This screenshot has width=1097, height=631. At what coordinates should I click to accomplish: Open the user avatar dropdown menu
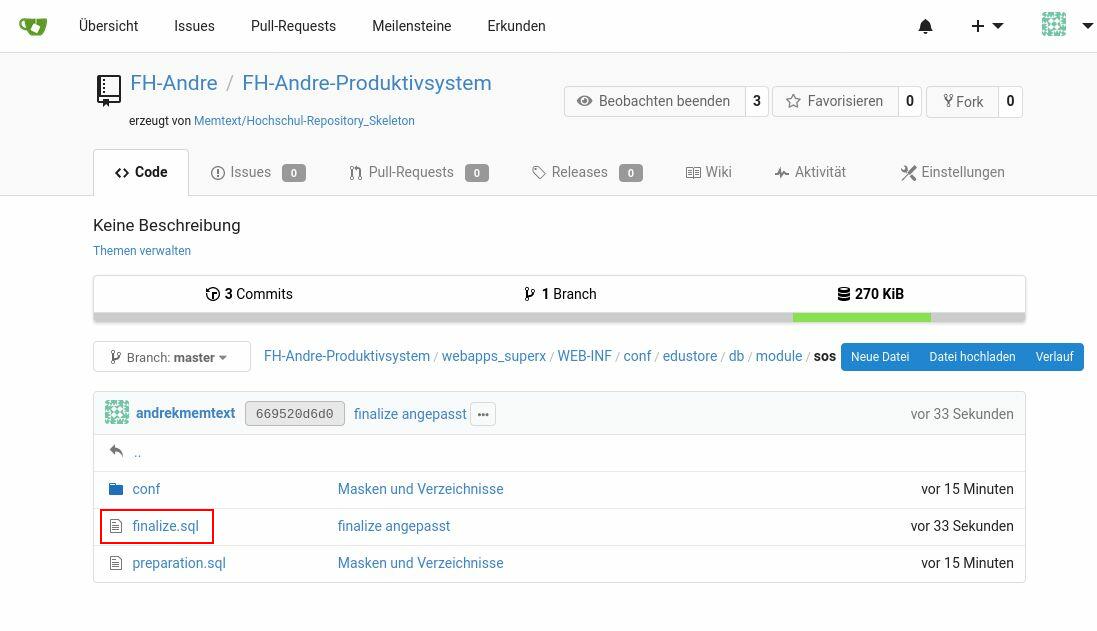pos(1066,26)
